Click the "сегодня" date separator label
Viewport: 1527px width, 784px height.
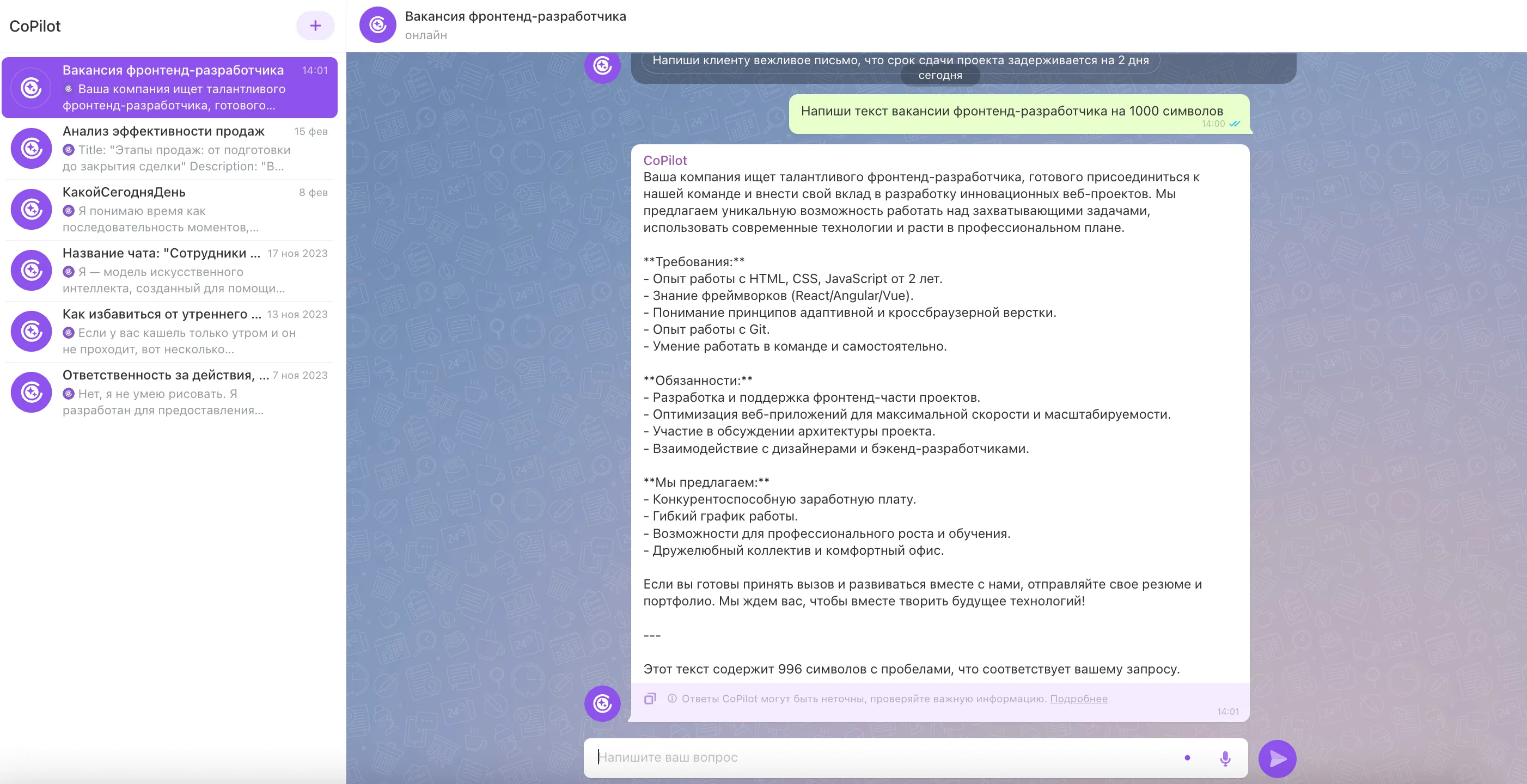939,75
